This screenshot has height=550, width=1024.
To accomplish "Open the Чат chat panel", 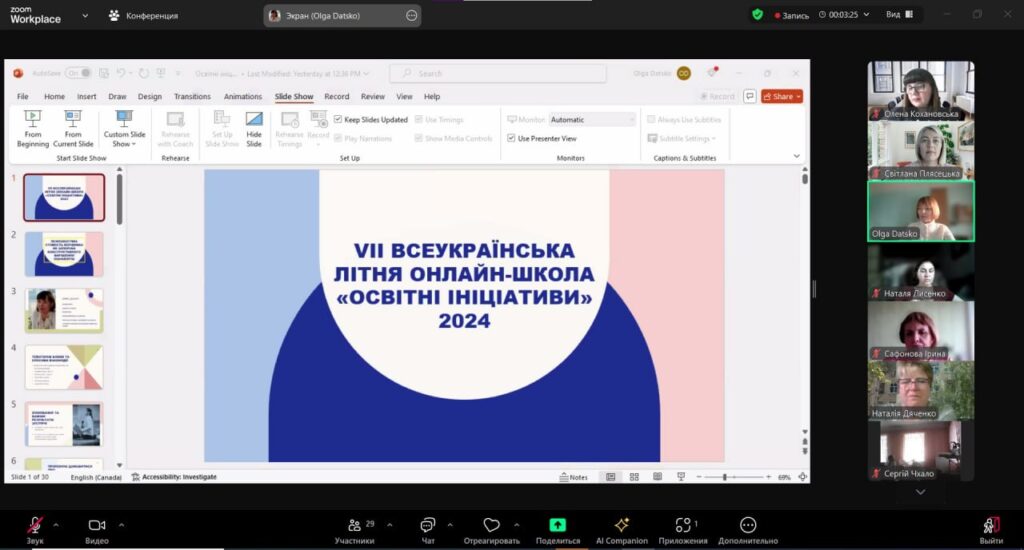I will pos(428,530).
